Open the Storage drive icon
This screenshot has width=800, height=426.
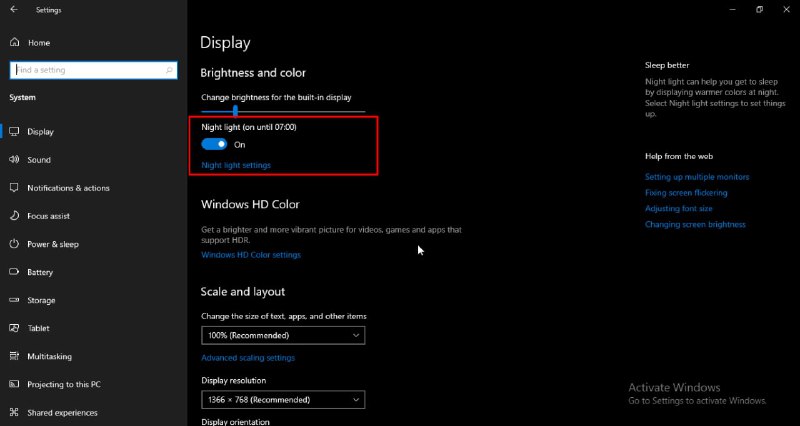[x=14, y=300]
